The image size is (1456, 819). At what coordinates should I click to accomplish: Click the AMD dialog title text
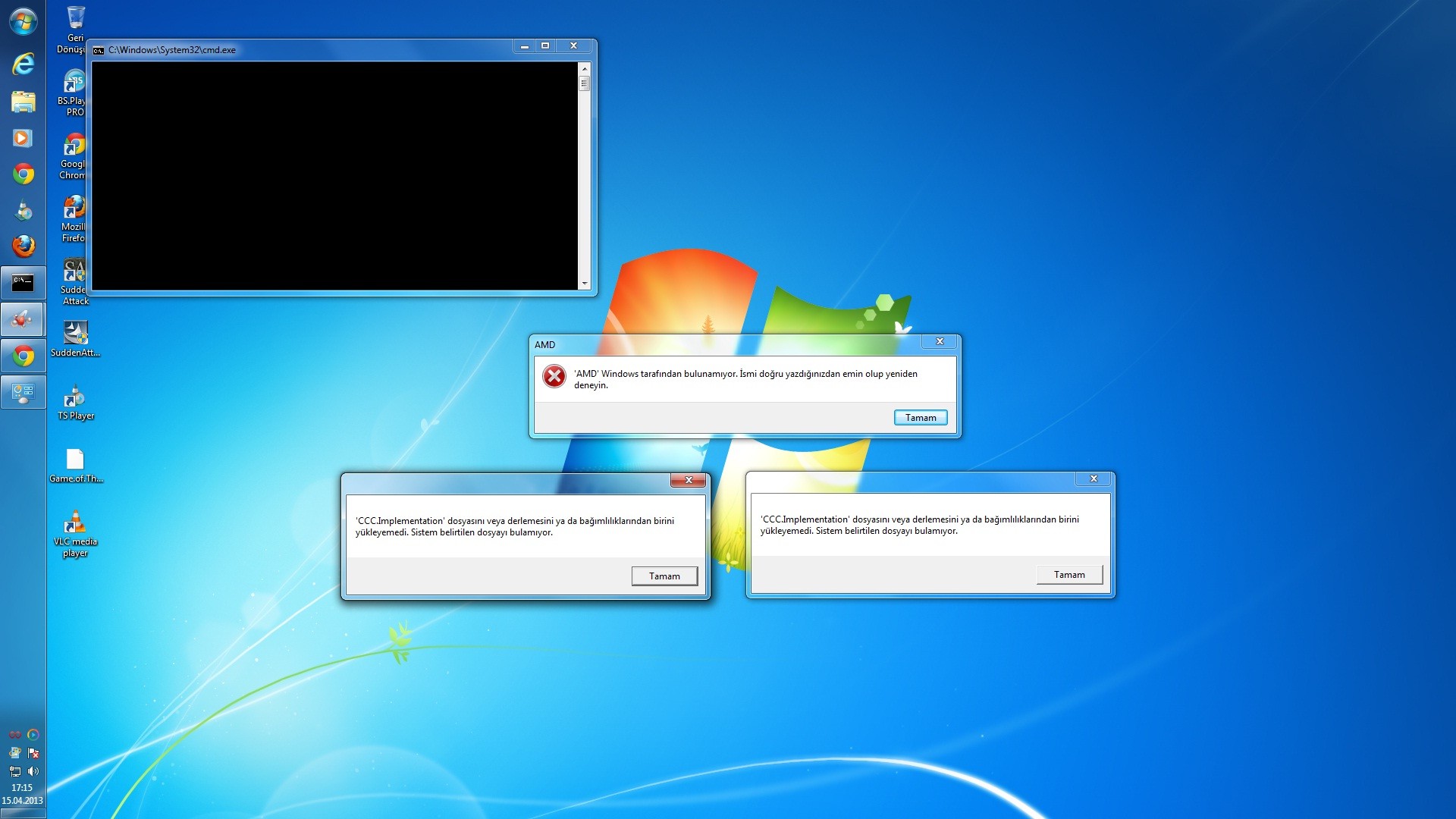pyautogui.click(x=544, y=344)
